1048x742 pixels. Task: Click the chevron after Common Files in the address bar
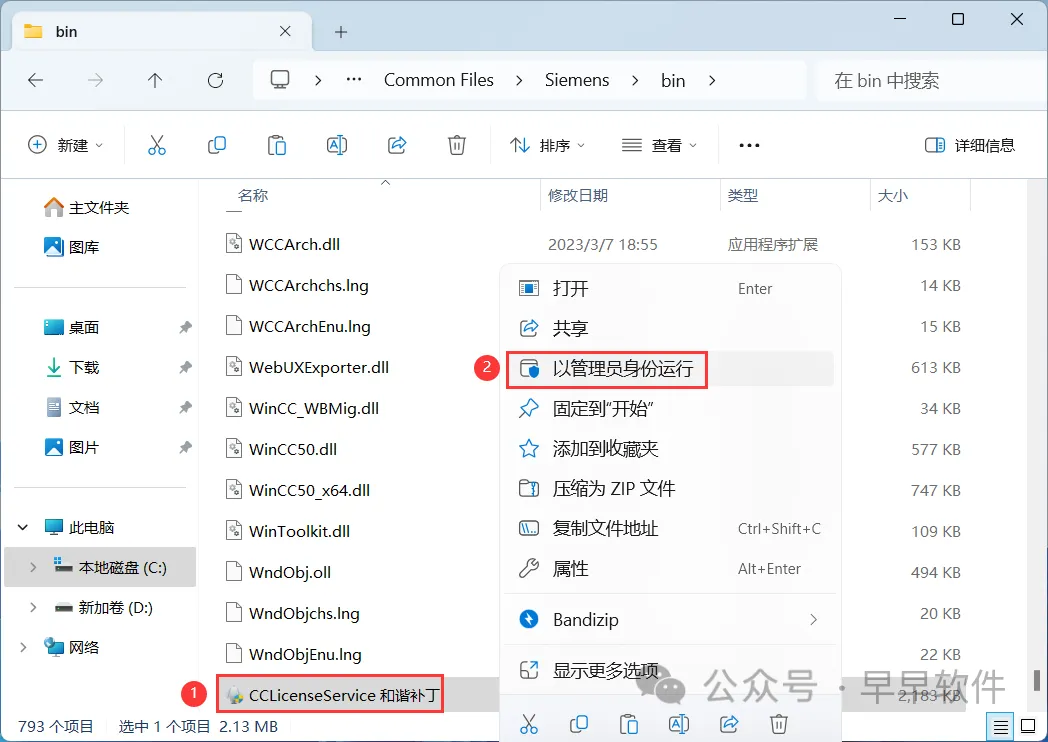[519, 81]
